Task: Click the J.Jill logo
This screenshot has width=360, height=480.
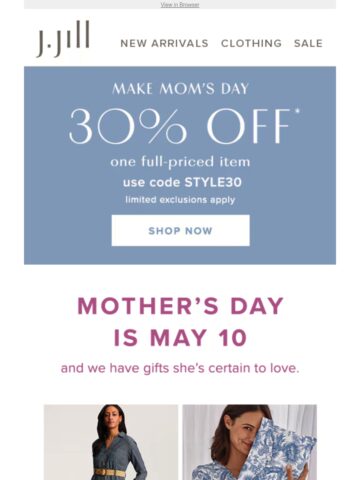Action: tap(63, 39)
